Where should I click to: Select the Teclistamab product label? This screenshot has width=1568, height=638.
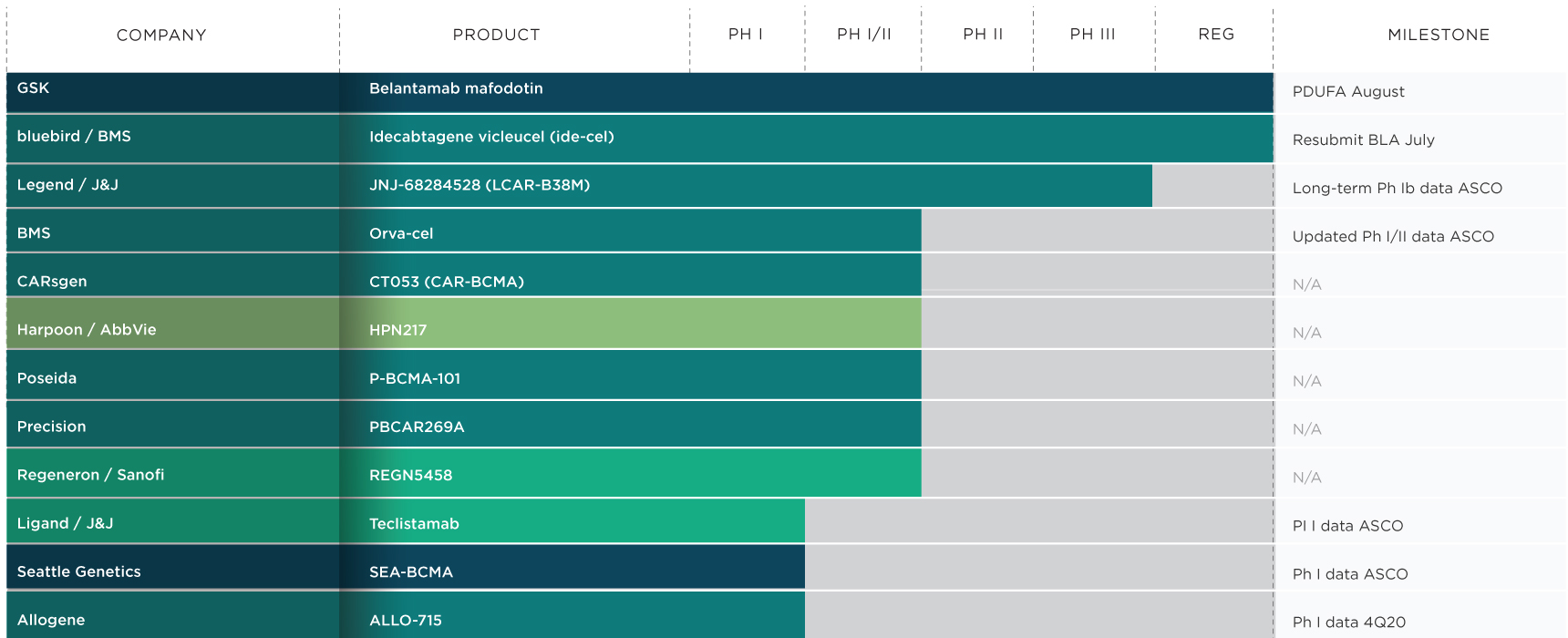[414, 524]
